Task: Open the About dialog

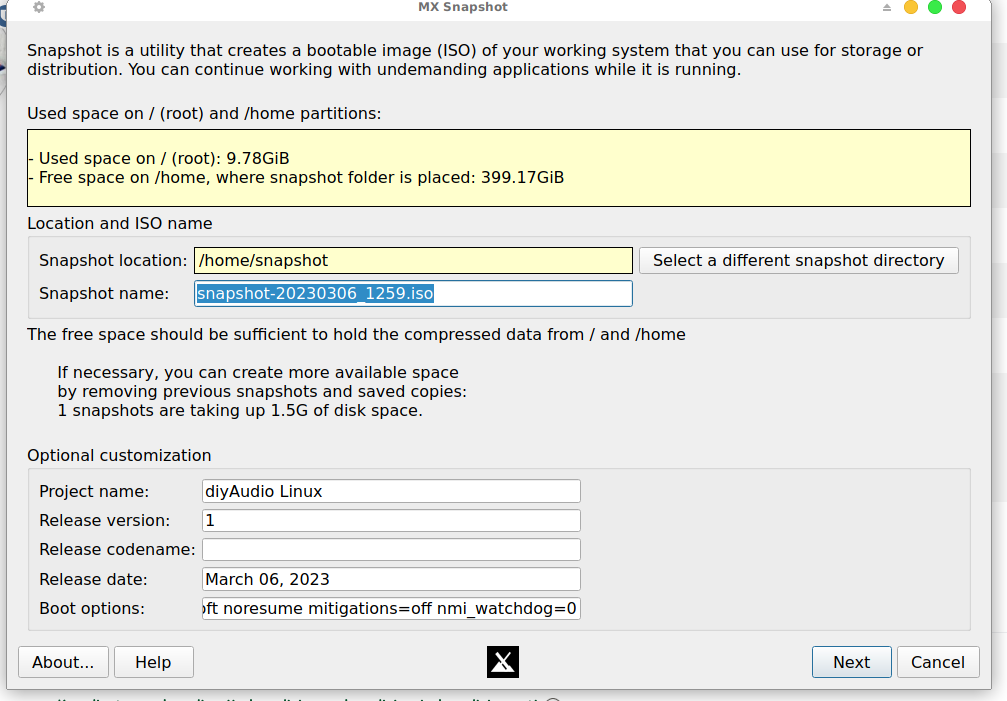Action: click(x=63, y=662)
